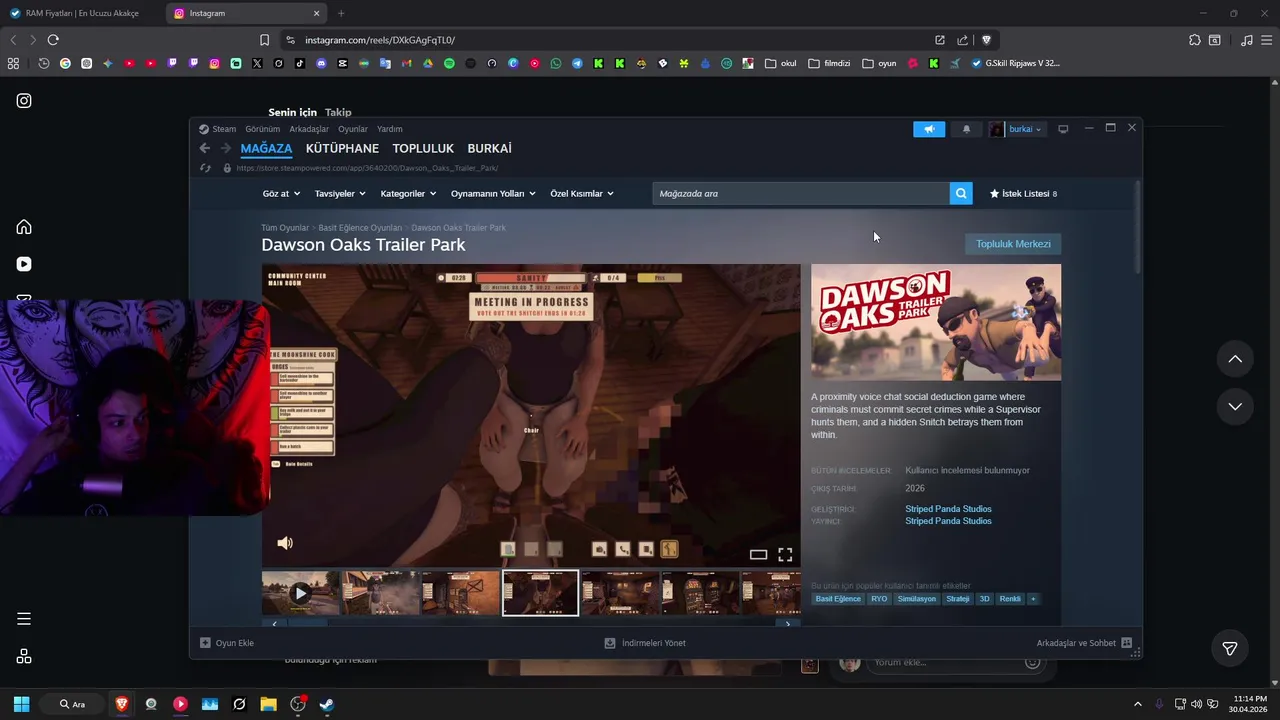Click Steam back navigation arrow

[x=205, y=148]
